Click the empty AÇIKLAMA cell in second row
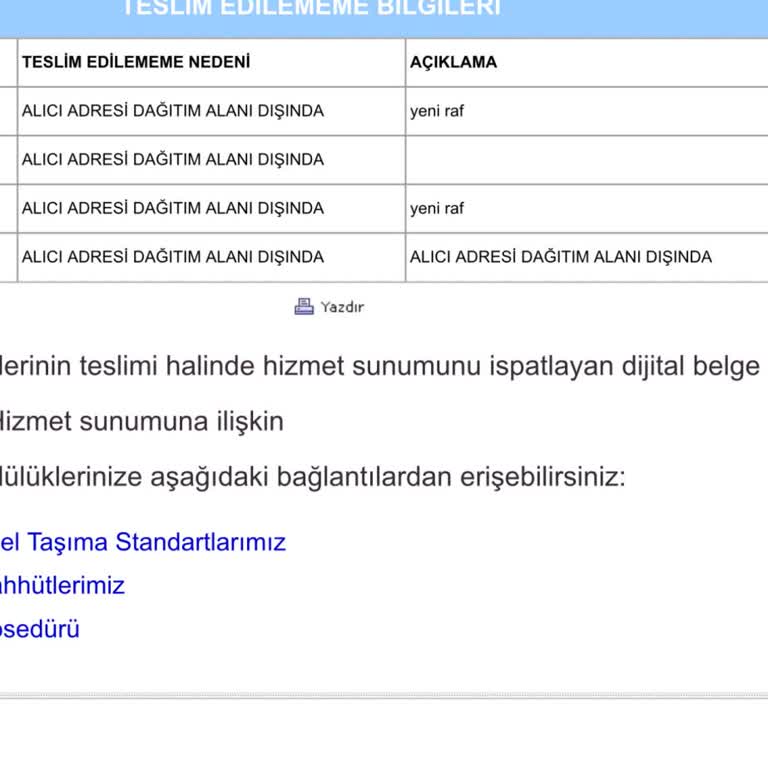Screen dimensions: 768x768 pyautogui.click(x=587, y=160)
